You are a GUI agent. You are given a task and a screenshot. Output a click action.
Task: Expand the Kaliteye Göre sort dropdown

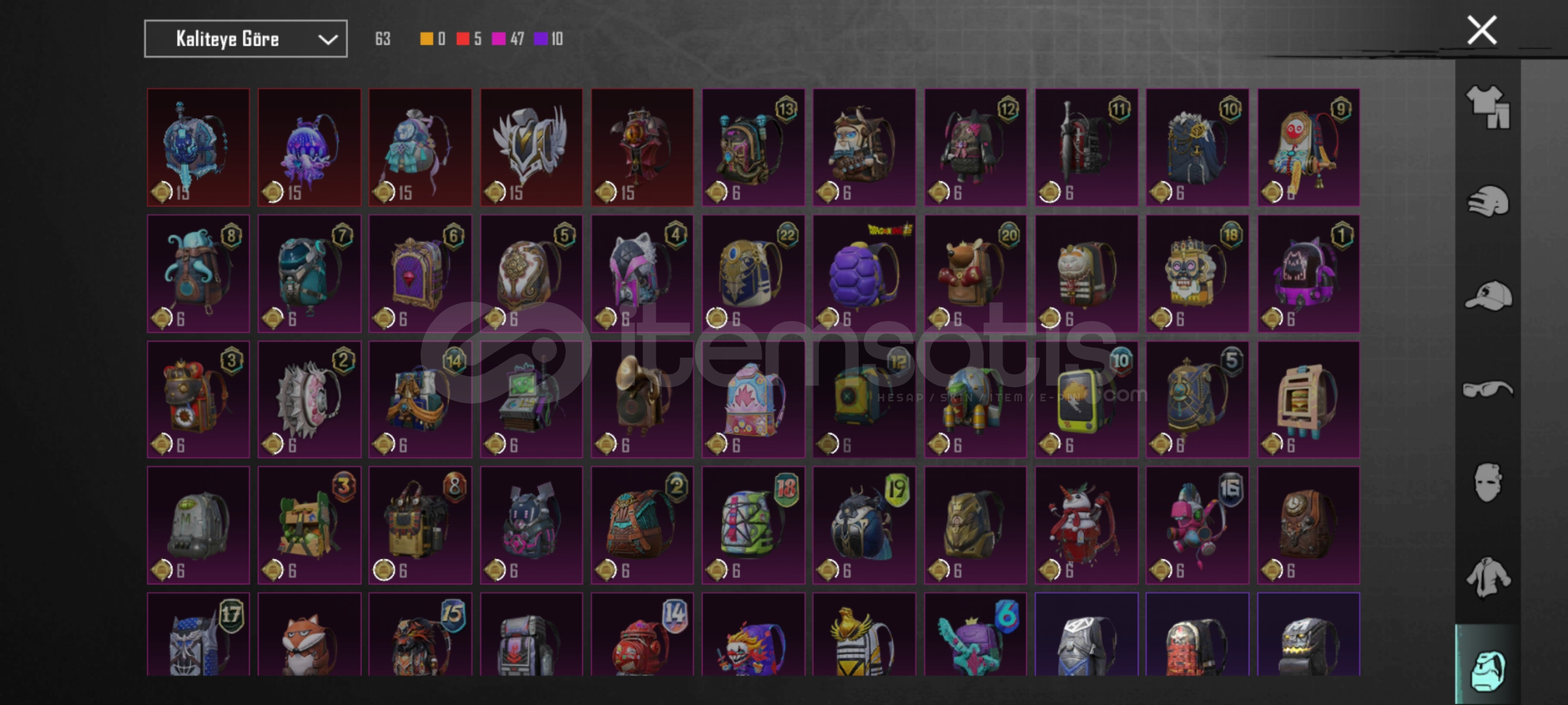(x=246, y=39)
